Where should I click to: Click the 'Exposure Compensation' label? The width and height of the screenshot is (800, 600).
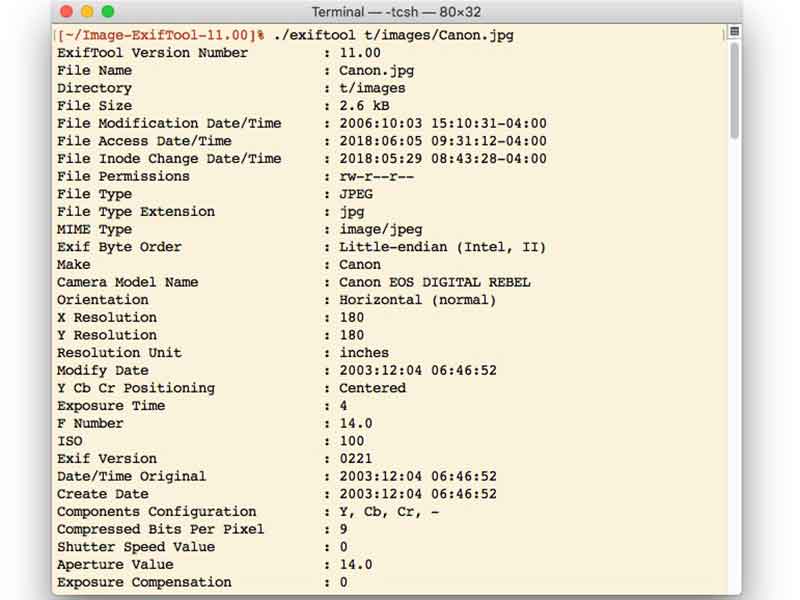[x=144, y=582]
